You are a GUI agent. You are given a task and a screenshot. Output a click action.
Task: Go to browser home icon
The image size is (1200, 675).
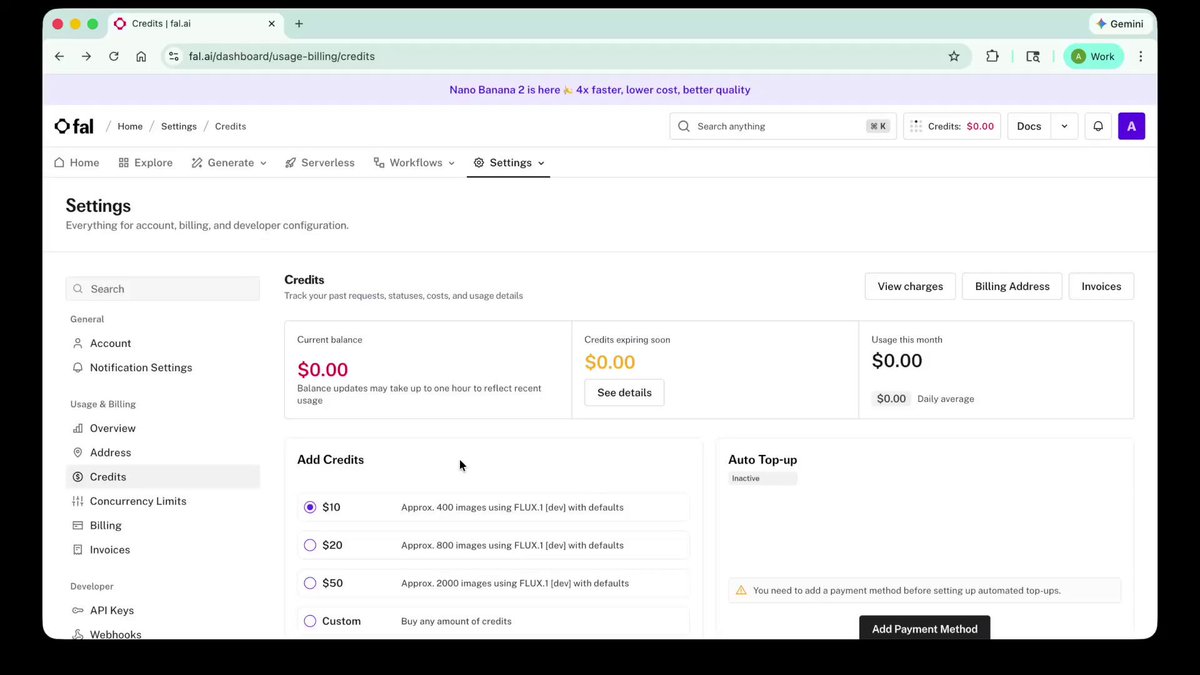pyautogui.click(x=141, y=56)
